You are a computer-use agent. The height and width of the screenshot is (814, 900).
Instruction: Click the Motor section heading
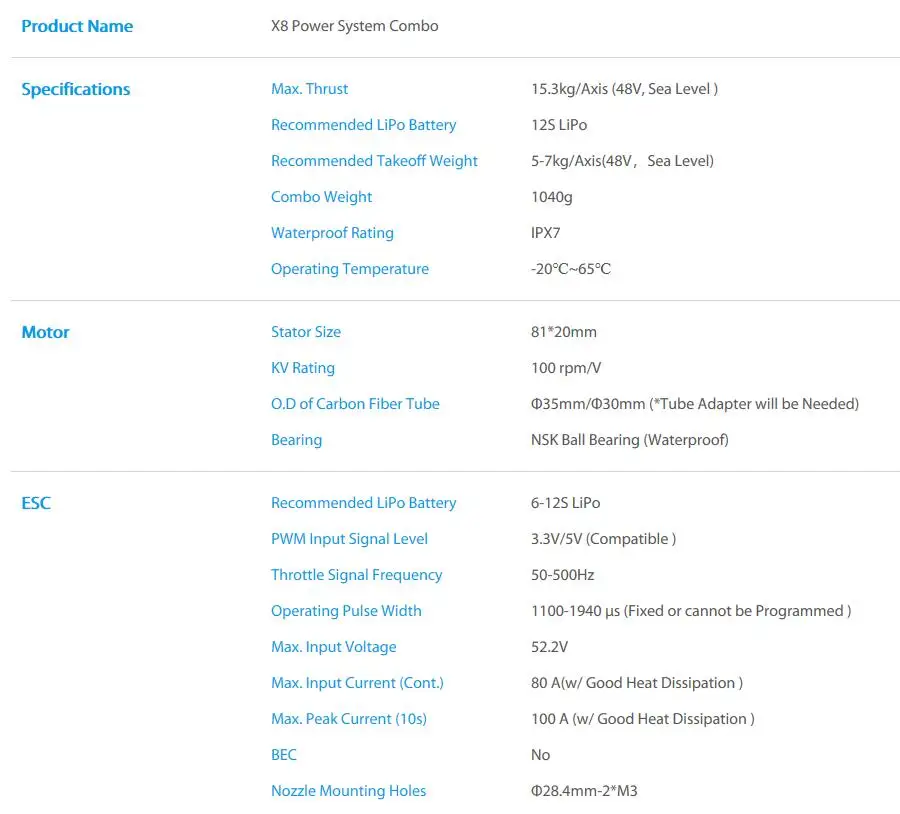(45, 332)
